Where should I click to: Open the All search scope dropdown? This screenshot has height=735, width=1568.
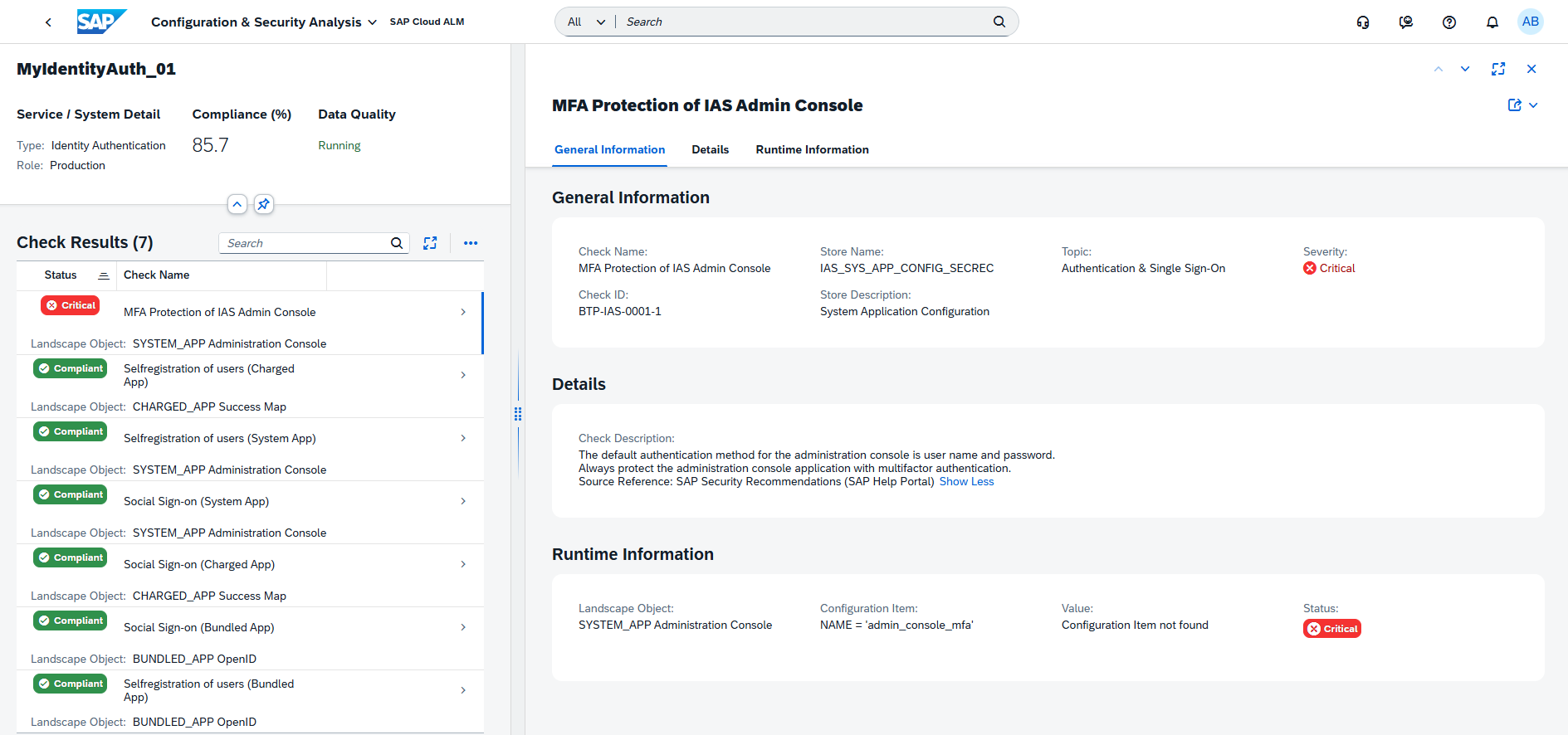coord(585,22)
